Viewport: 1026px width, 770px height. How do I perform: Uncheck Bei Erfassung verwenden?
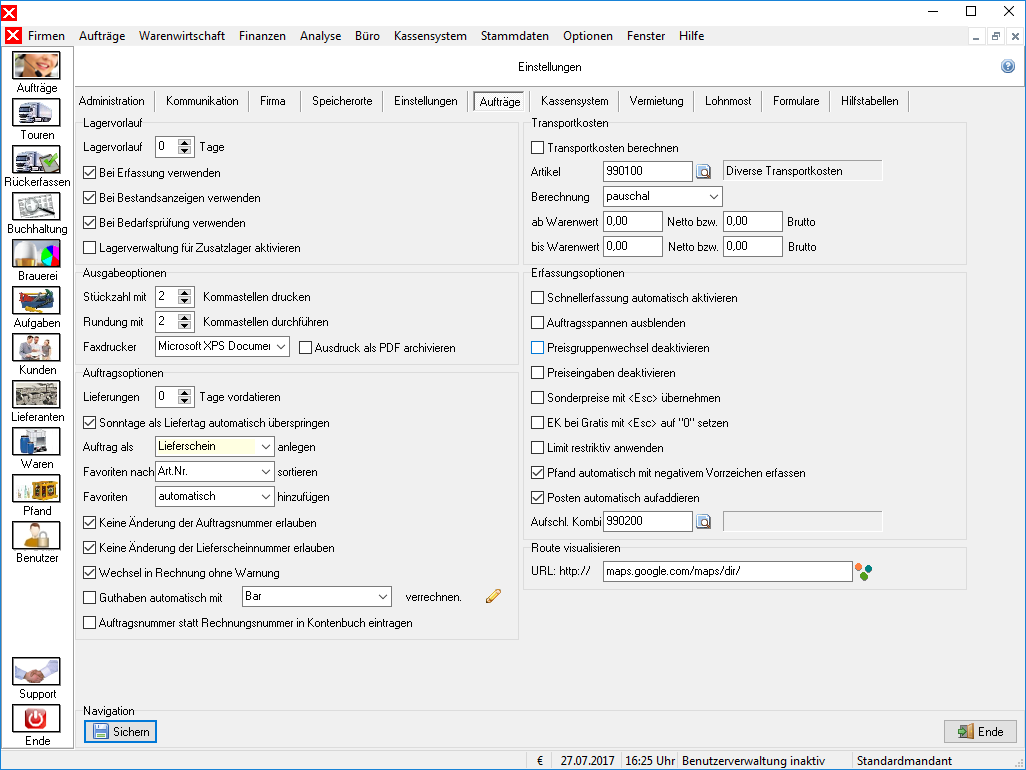click(x=90, y=173)
